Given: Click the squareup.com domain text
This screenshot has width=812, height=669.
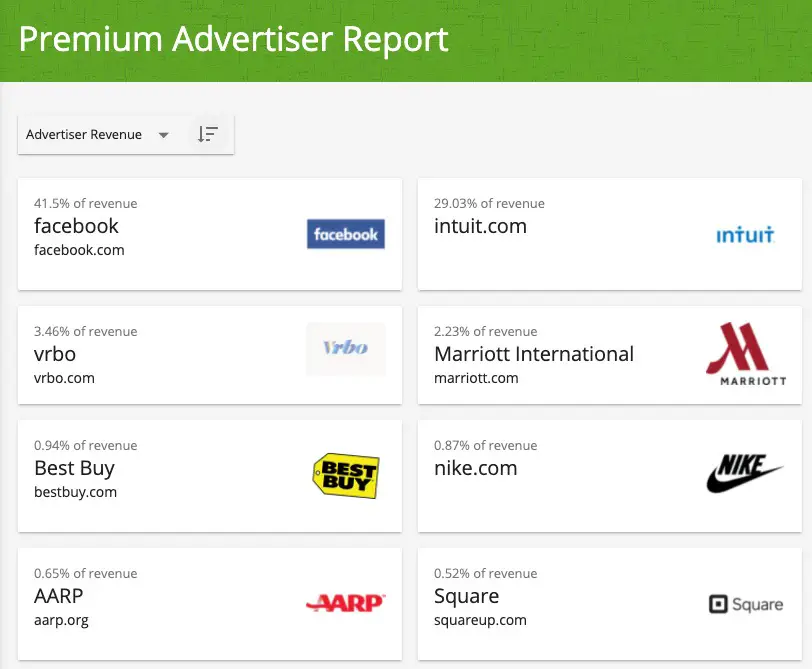Looking at the screenshot, I should pyautogui.click(x=480, y=620).
